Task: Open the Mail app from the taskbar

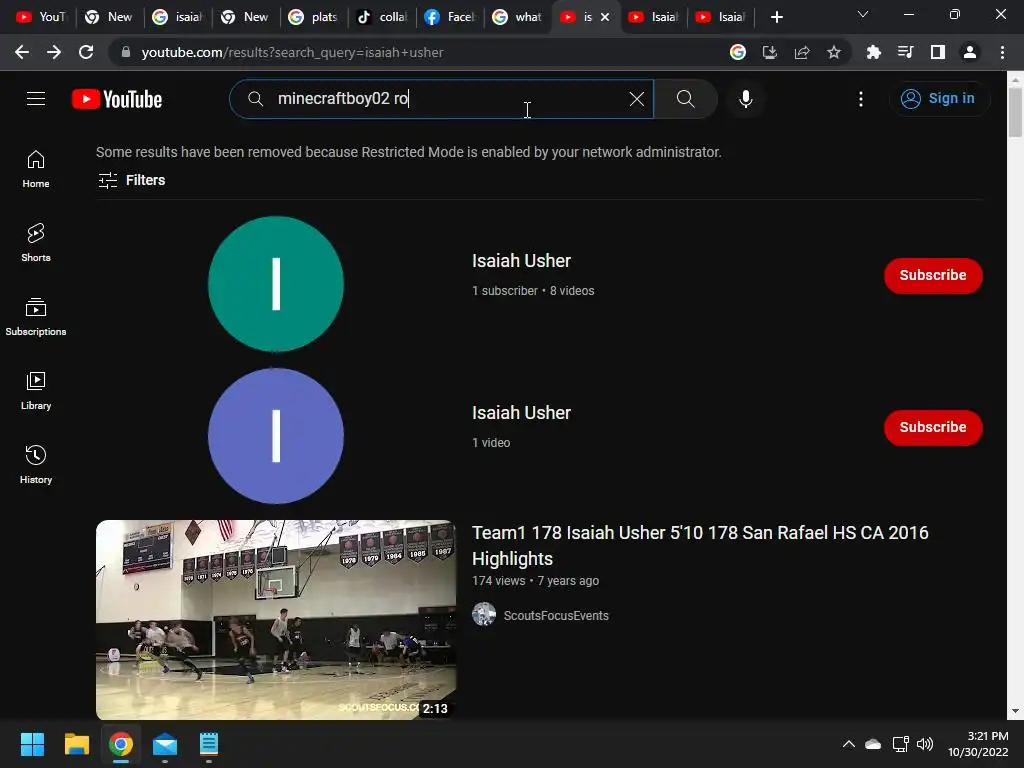Action: [165, 744]
